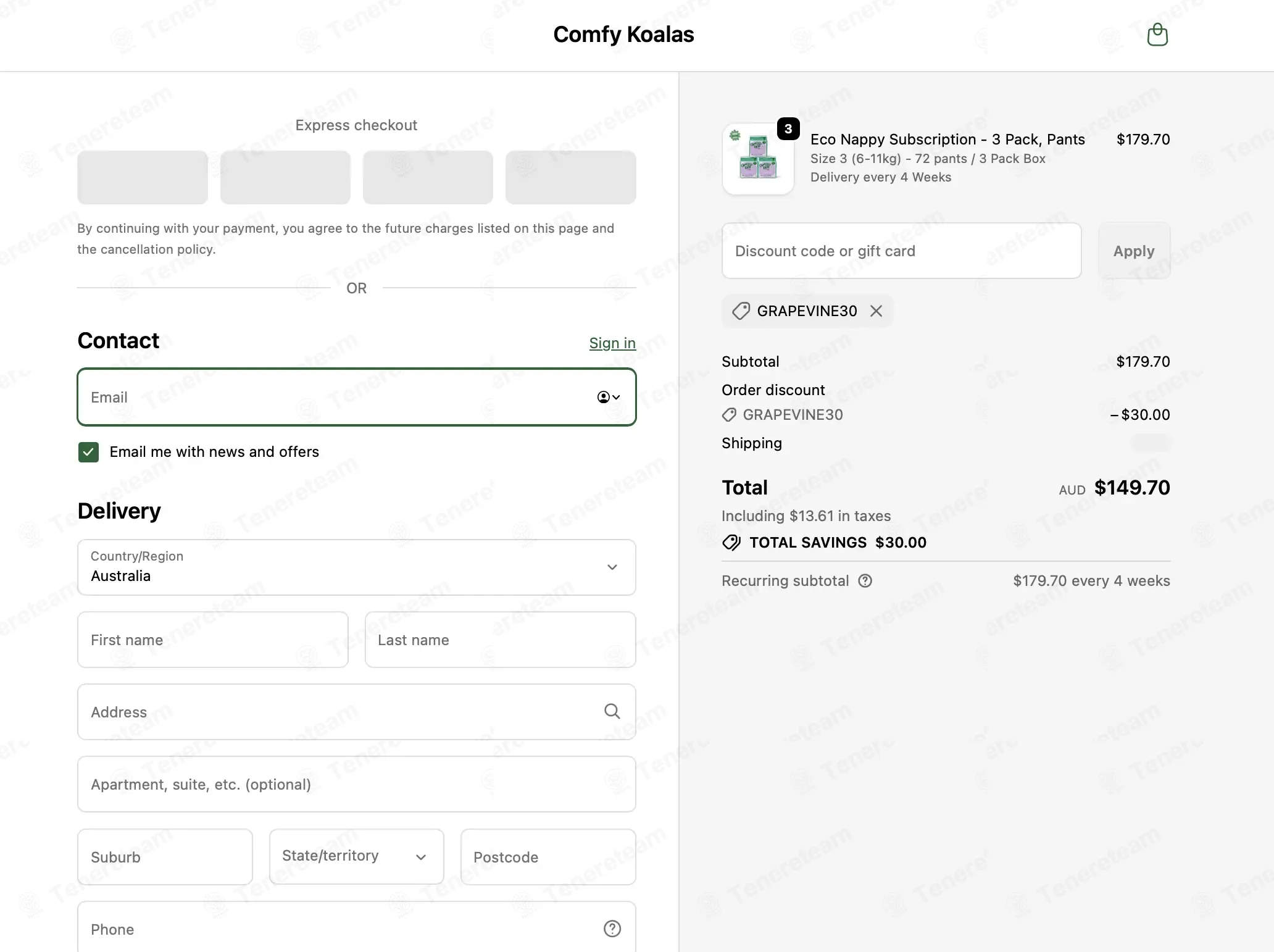The image size is (1274, 952).
Task: Focus the Discount code or gift card field
Action: click(x=901, y=251)
